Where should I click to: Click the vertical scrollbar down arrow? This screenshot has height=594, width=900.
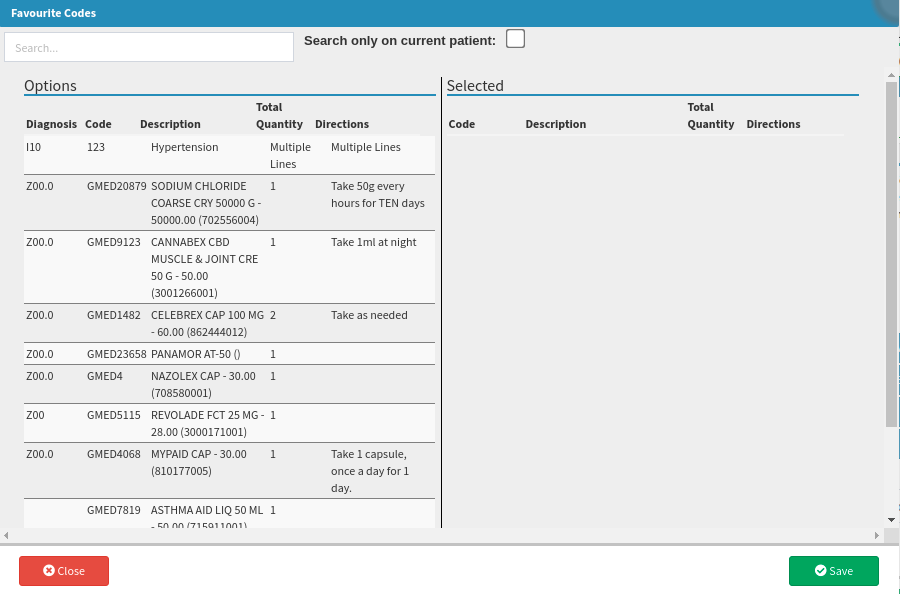[x=891, y=520]
